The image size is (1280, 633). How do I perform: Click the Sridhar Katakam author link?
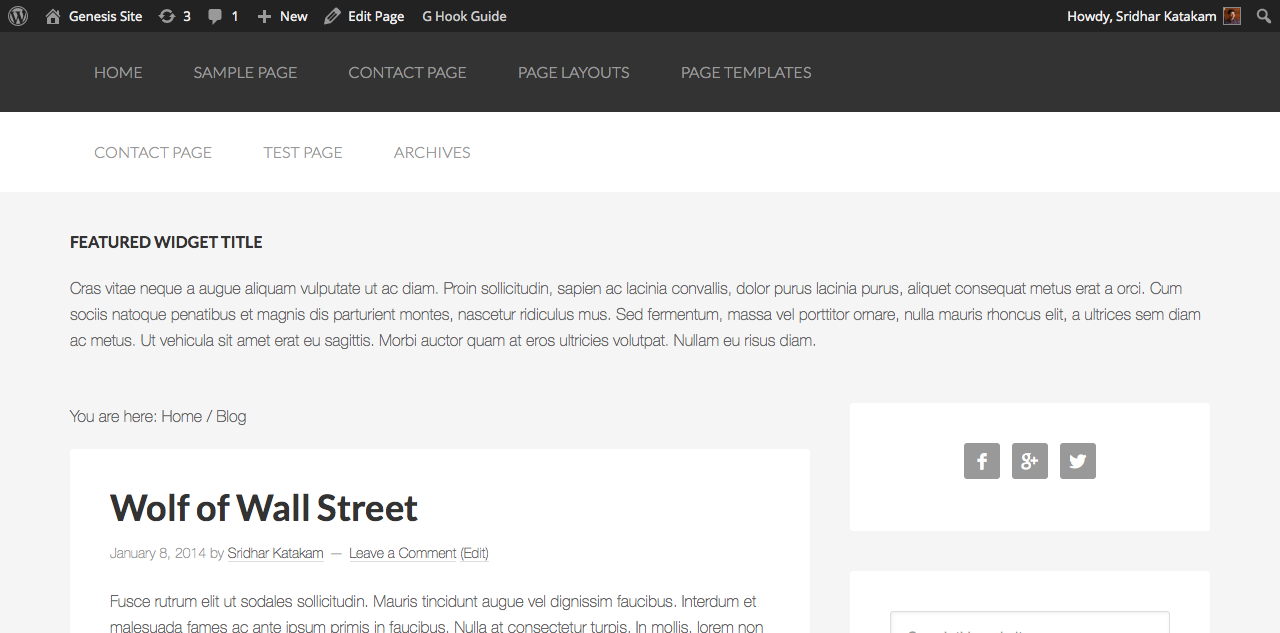click(275, 553)
